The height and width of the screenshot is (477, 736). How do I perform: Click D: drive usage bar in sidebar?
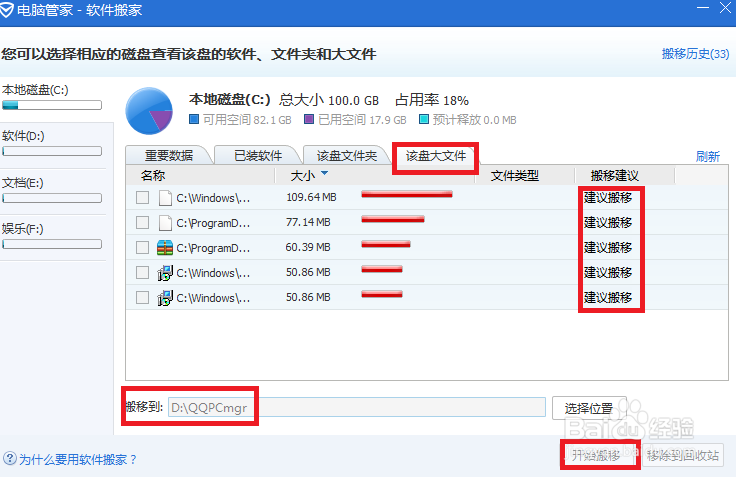point(52,151)
